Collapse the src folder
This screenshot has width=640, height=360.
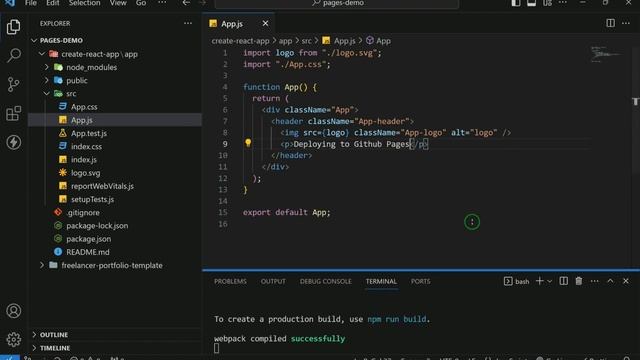point(47,93)
